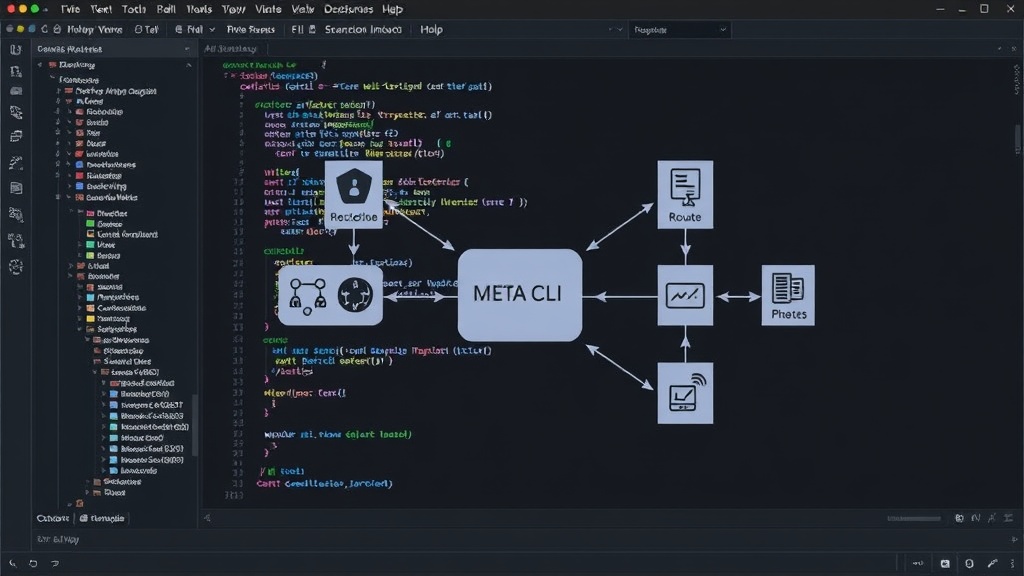Open the Vinte menu in the menu bar
Screen dimensions: 1024x576
pos(268,9)
